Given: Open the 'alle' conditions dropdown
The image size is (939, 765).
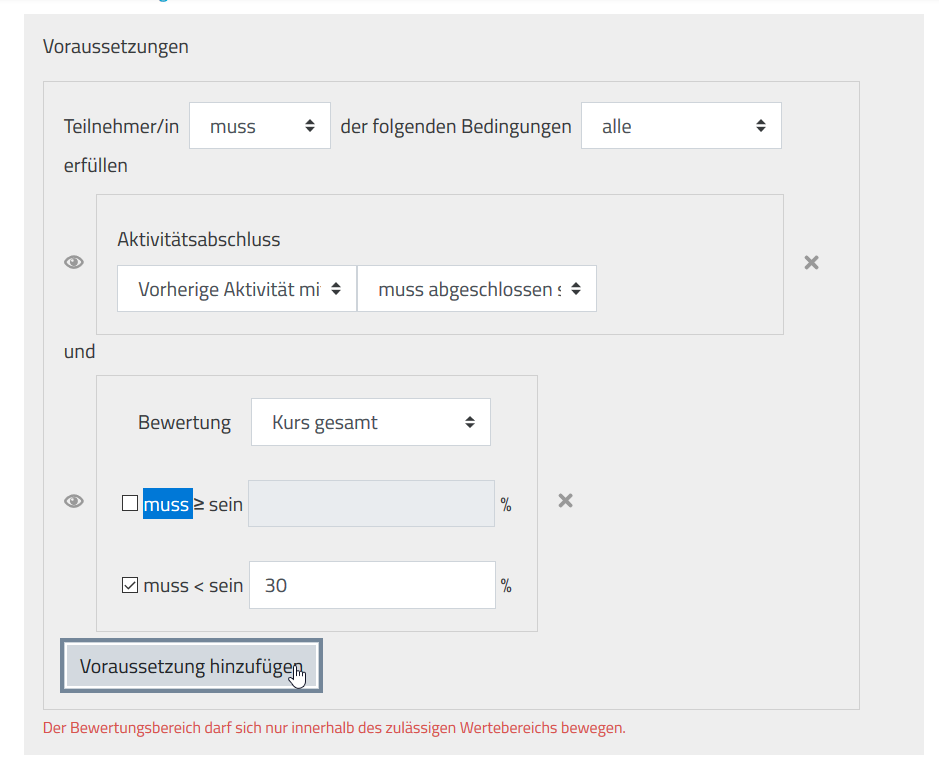Looking at the screenshot, I should (x=681, y=127).
